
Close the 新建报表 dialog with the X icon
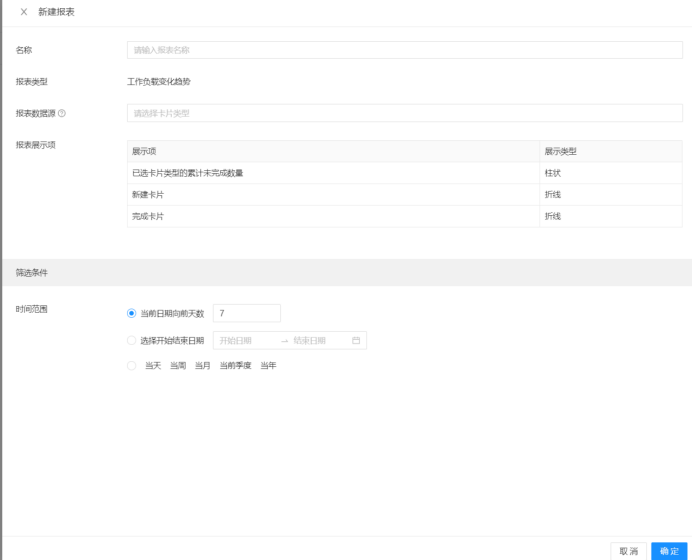point(24,12)
